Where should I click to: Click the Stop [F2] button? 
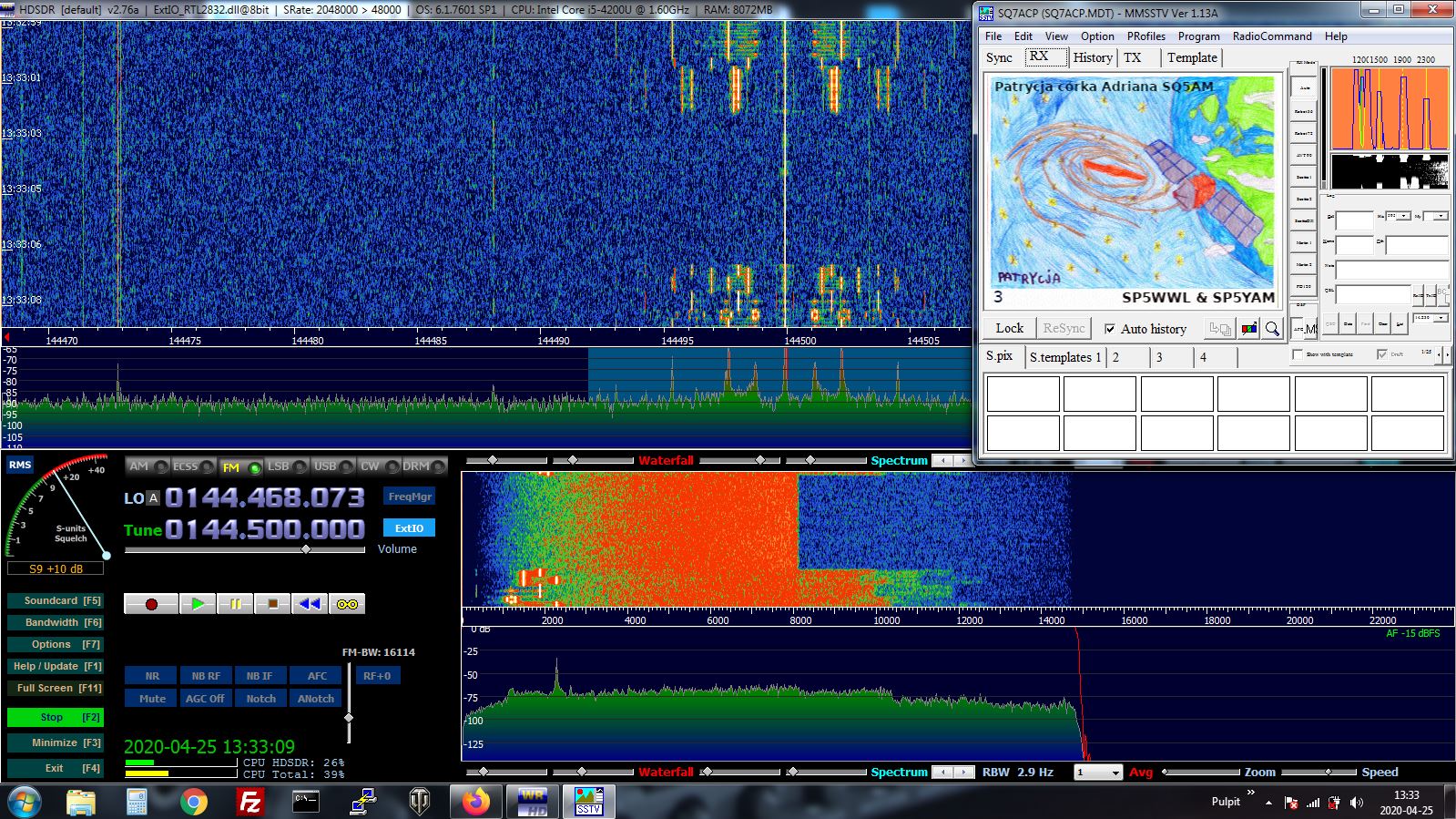[55, 717]
